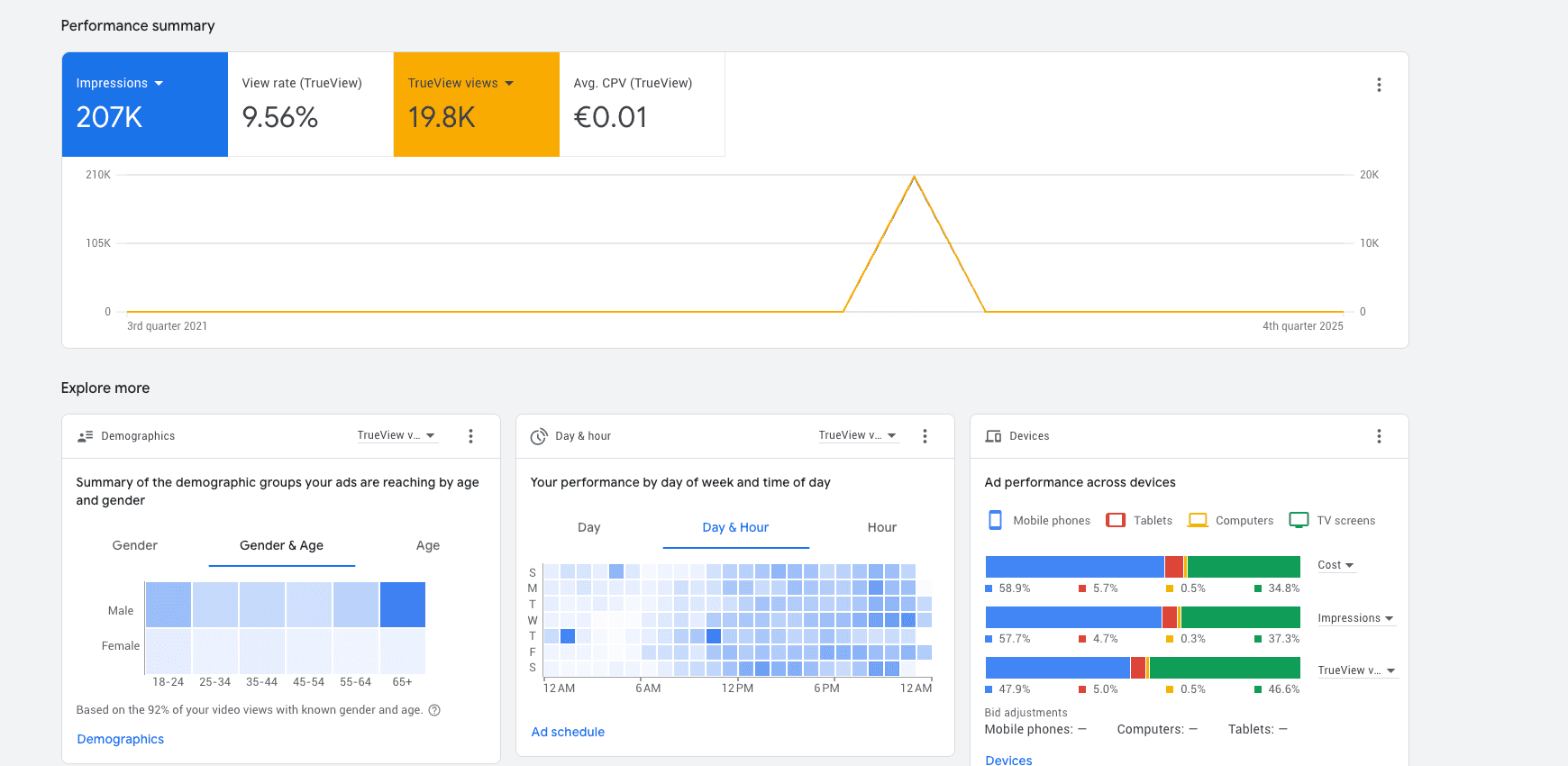The height and width of the screenshot is (766, 1568).
Task: Open the Cost dropdown in Devices card
Action: coord(1336,565)
